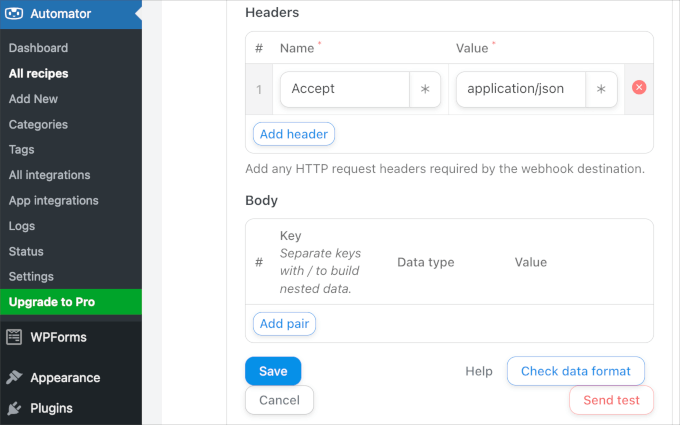Click the asterisk token icon beside application/json
This screenshot has width=680, height=425.
tap(601, 89)
